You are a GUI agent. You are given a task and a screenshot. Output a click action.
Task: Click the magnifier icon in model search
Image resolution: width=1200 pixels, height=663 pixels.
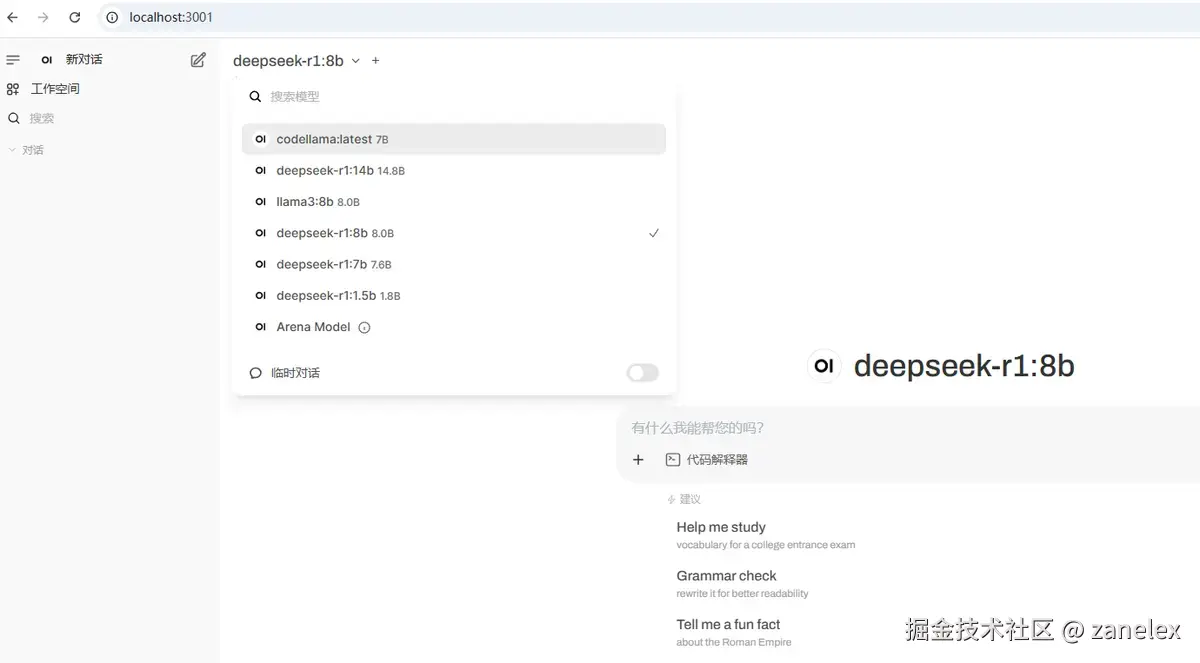[255, 97]
